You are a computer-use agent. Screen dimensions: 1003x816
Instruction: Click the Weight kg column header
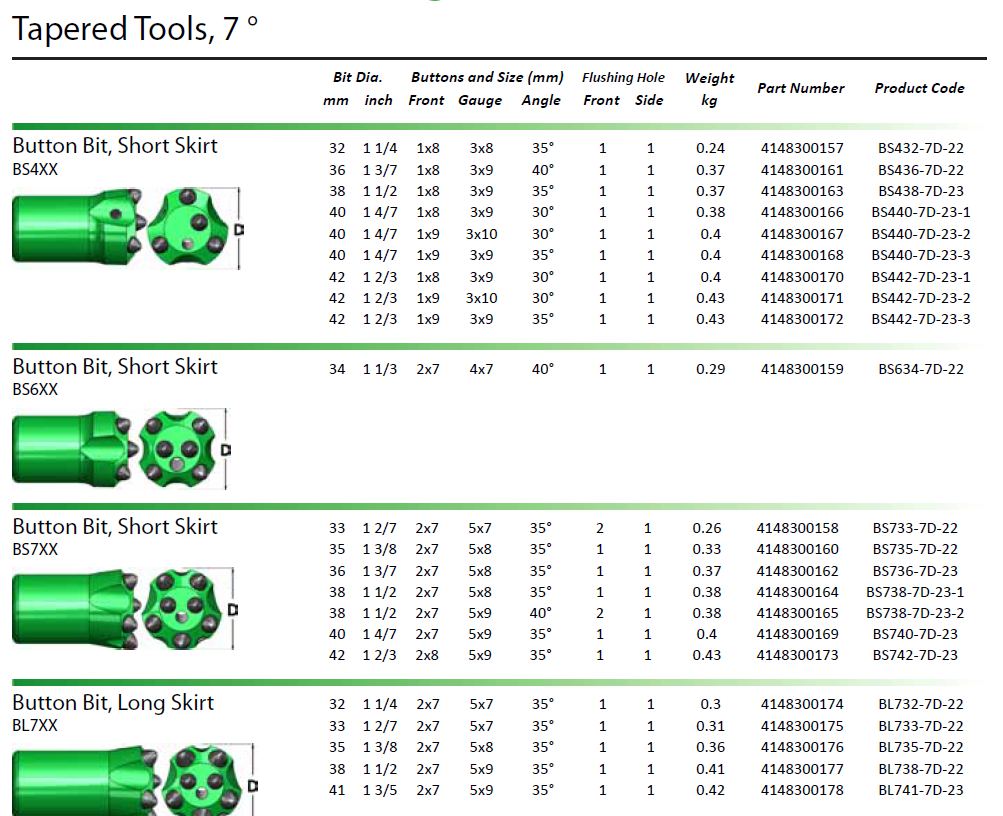709,89
